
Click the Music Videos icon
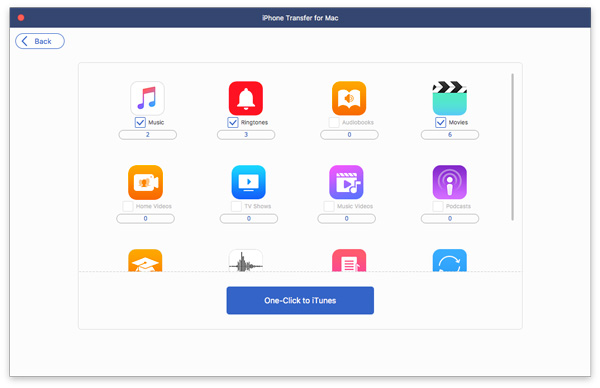click(346, 182)
